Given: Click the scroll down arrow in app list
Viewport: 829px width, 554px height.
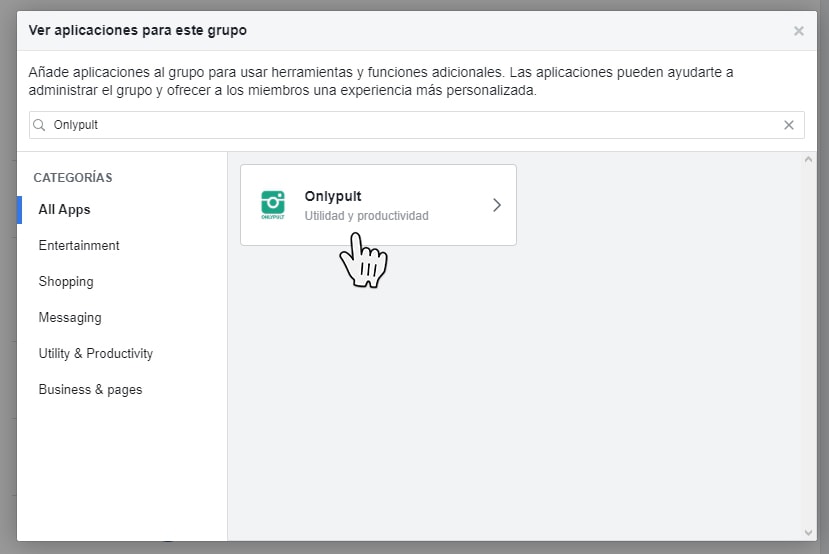Looking at the screenshot, I should tap(809, 532).
